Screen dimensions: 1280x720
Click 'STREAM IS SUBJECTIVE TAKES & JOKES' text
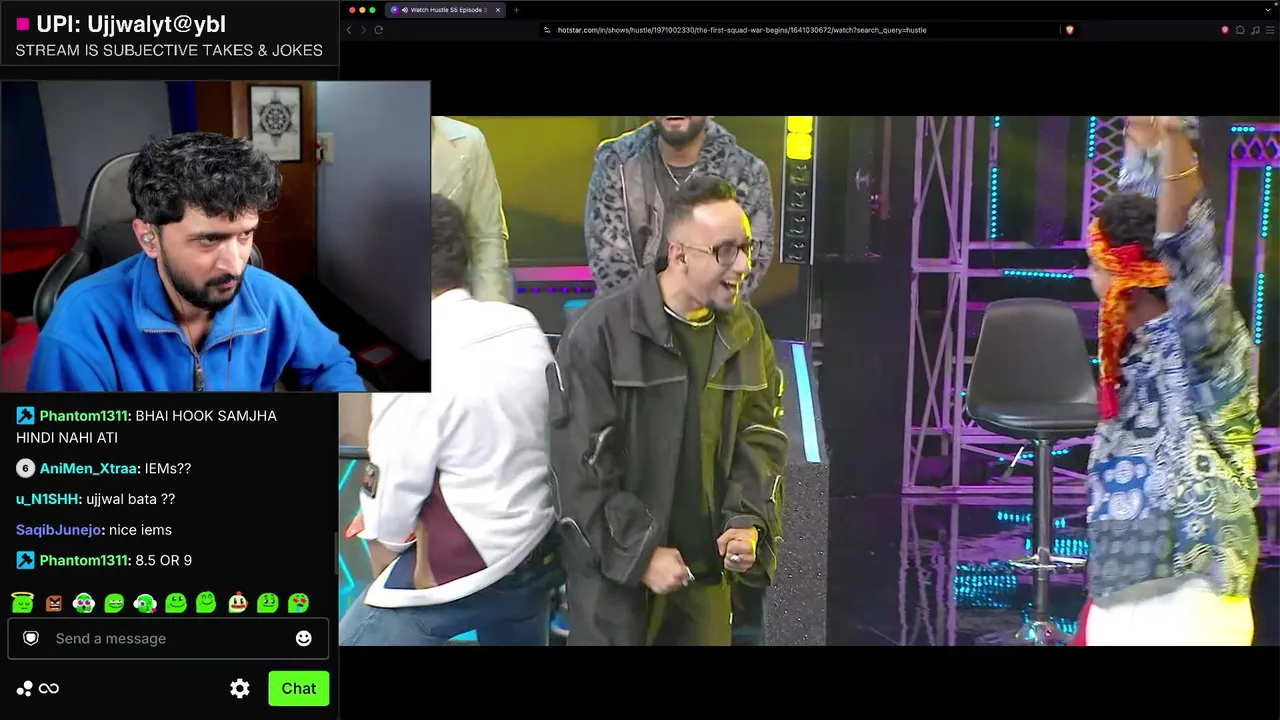(169, 50)
